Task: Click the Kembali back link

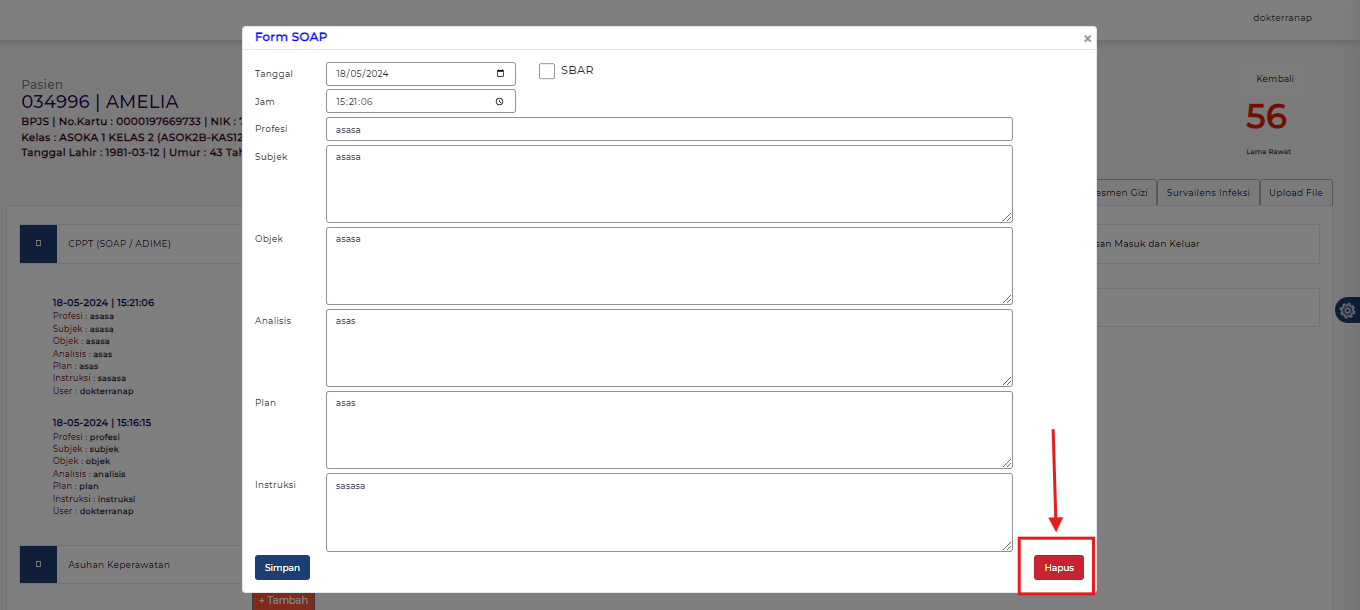Action: [1275, 79]
